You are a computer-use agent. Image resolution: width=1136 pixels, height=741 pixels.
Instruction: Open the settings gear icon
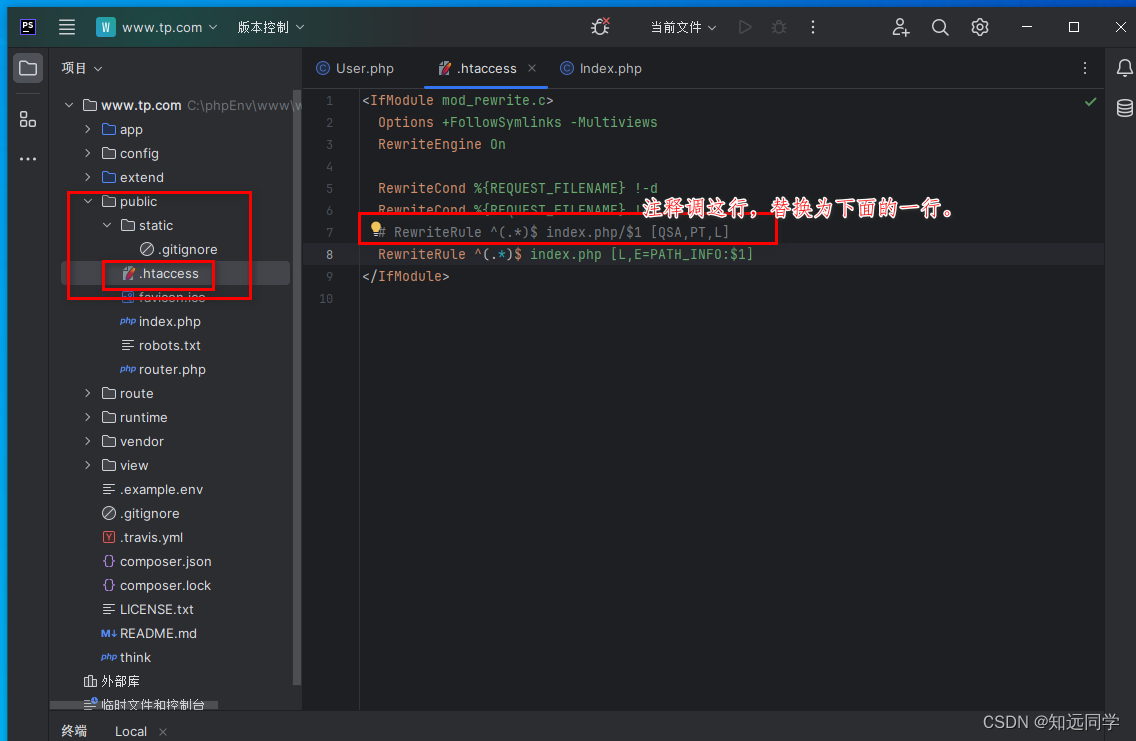[980, 28]
